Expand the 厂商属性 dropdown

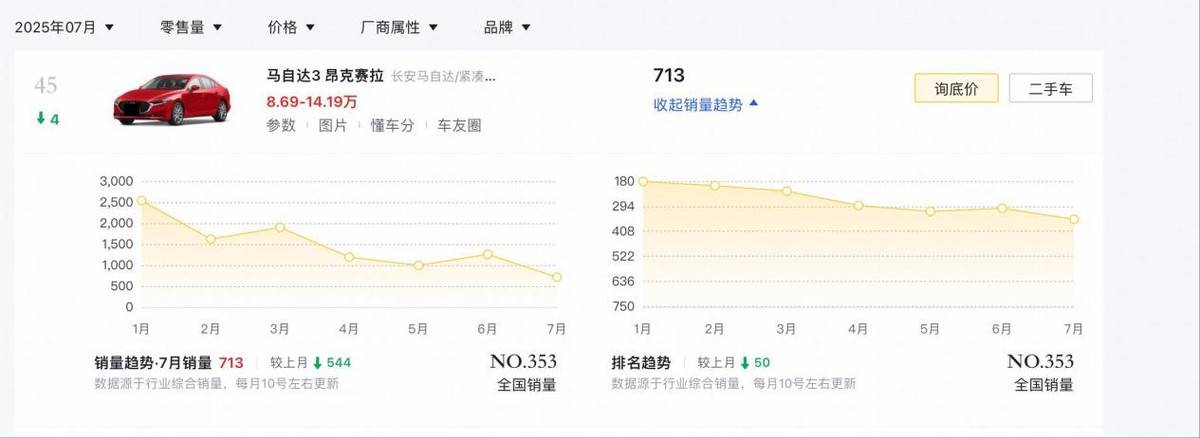(x=398, y=28)
